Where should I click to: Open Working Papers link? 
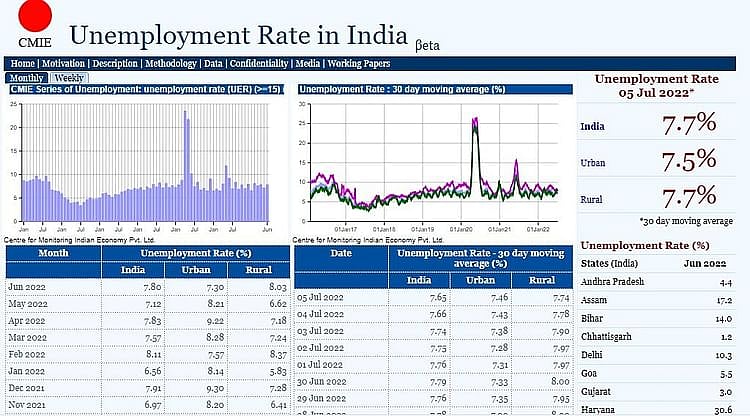[x=359, y=64]
